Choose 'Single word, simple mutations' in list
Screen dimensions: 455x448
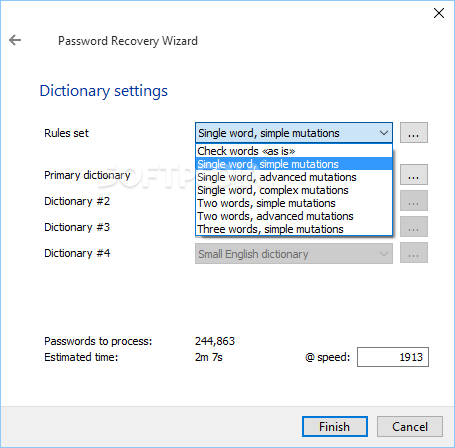[x=294, y=164]
